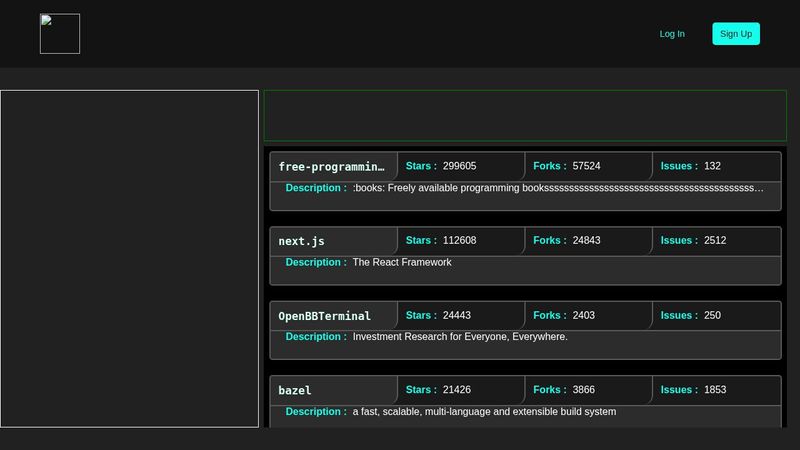Click bazel Issues count 1853
800x450 pixels.
point(715,389)
